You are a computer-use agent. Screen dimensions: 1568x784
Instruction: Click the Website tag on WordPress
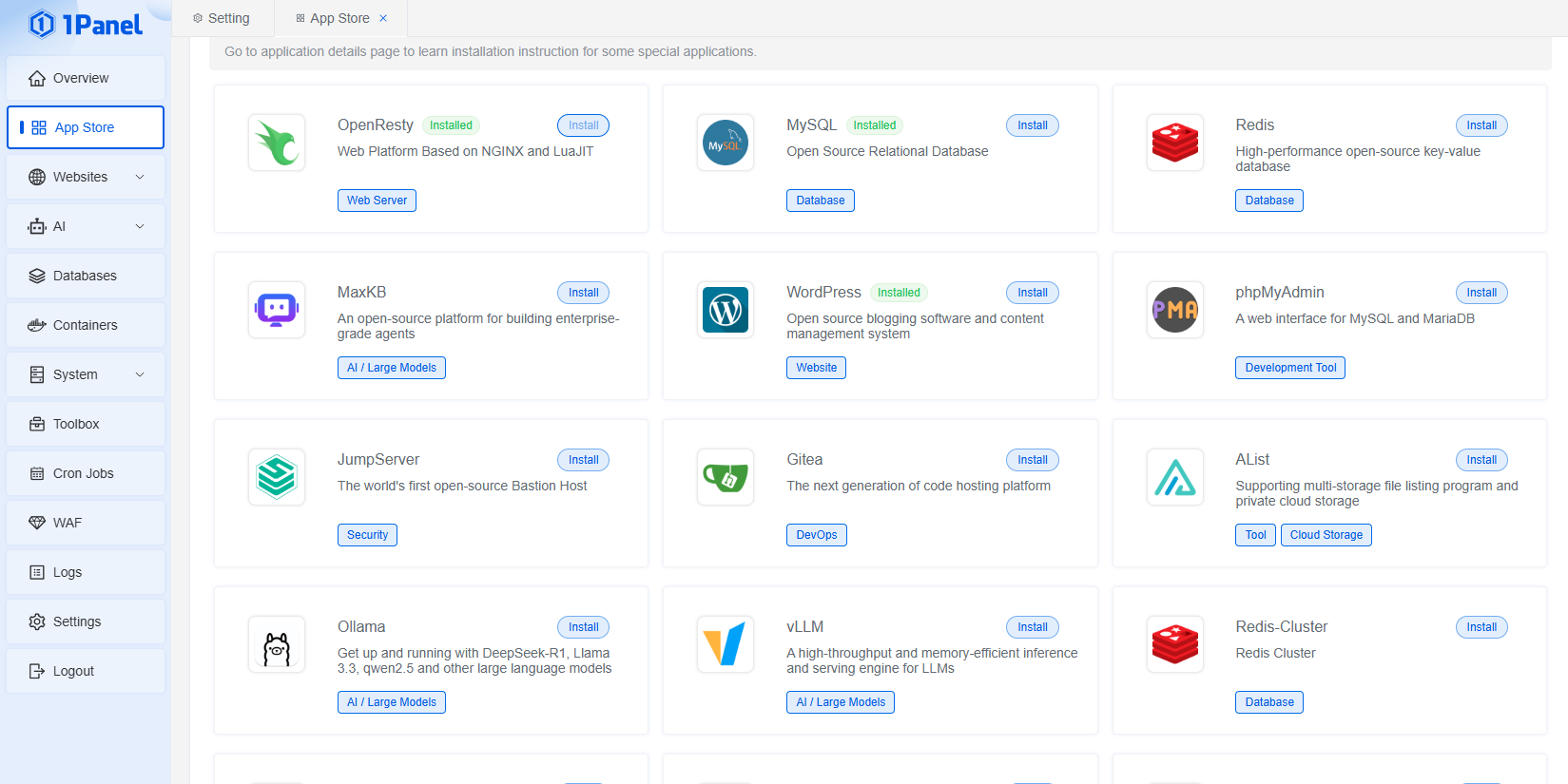pyautogui.click(x=816, y=368)
